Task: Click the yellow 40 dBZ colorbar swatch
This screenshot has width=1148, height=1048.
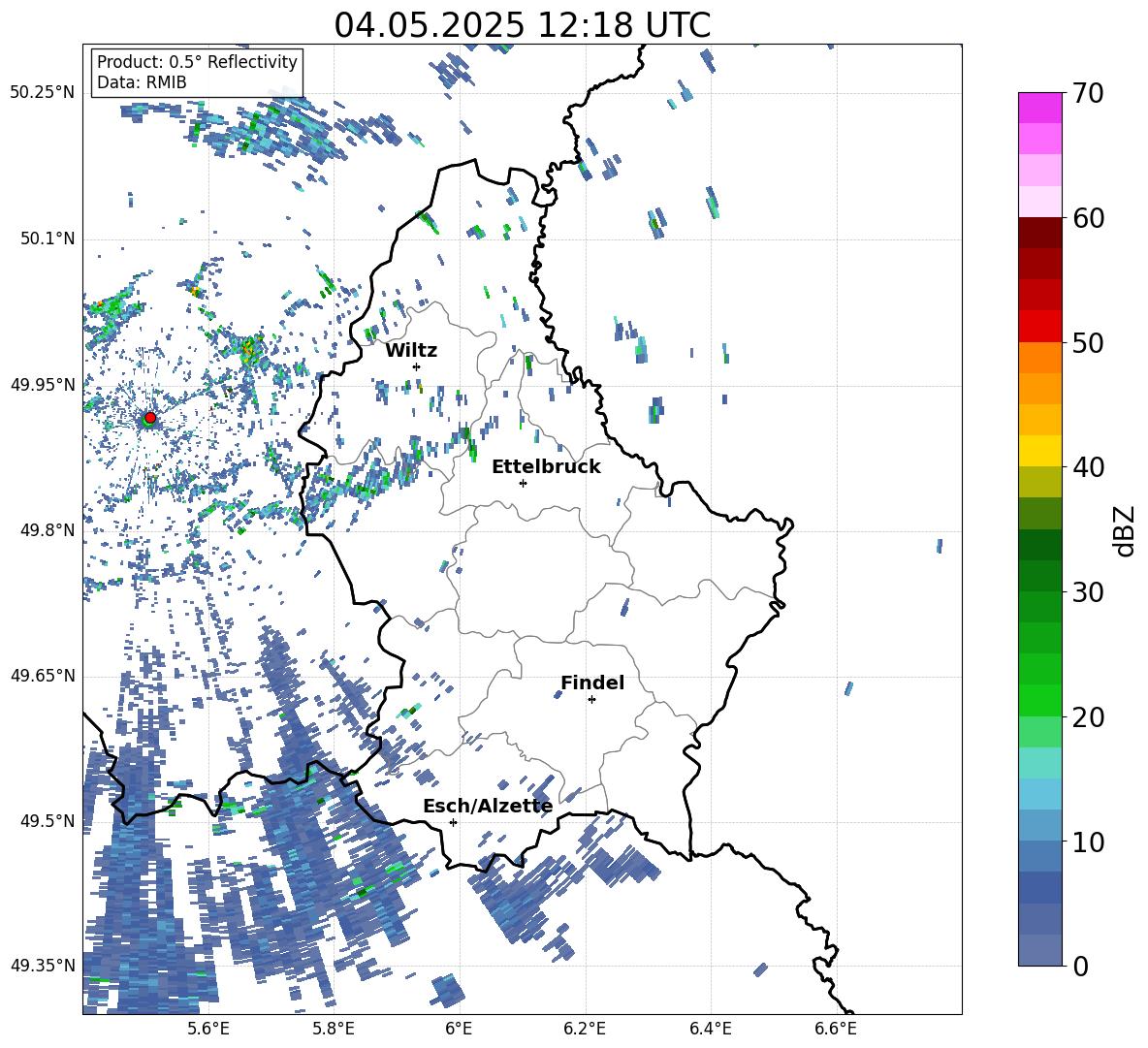Action: pyautogui.click(x=1039, y=451)
